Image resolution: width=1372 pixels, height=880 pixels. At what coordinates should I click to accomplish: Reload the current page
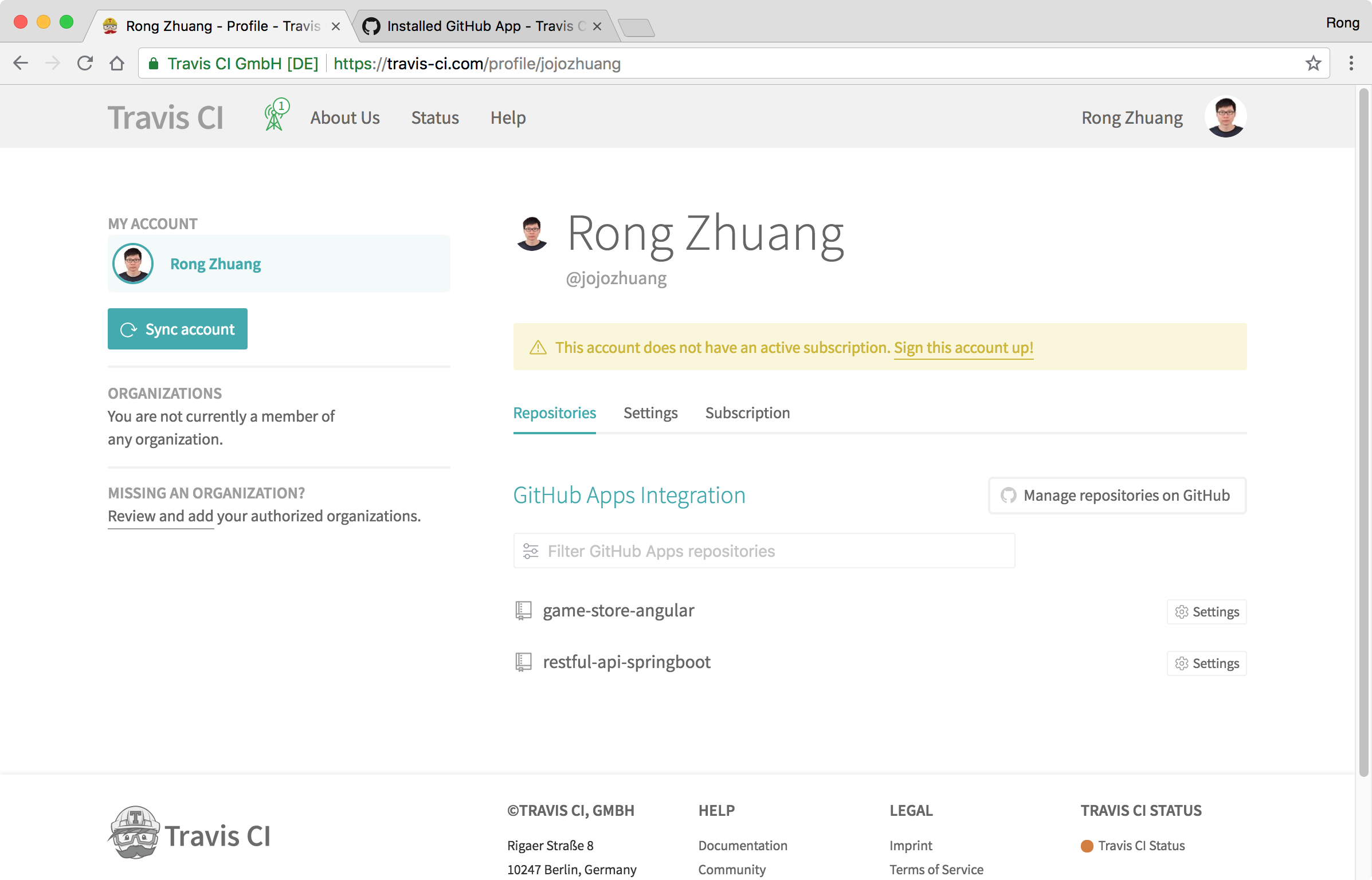[x=85, y=63]
